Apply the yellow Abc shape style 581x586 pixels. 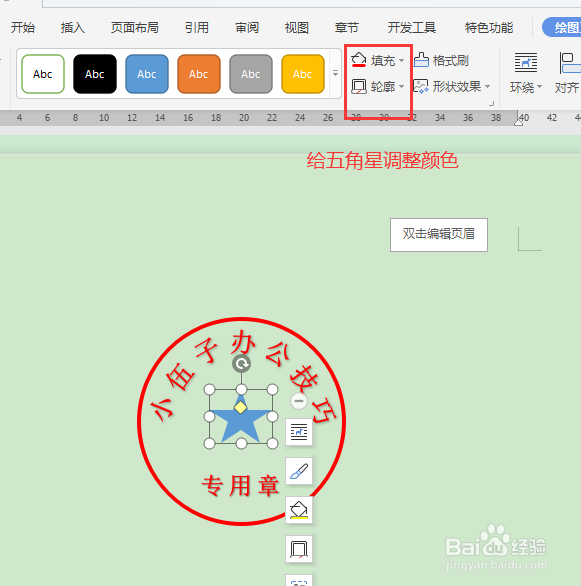(303, 74)
